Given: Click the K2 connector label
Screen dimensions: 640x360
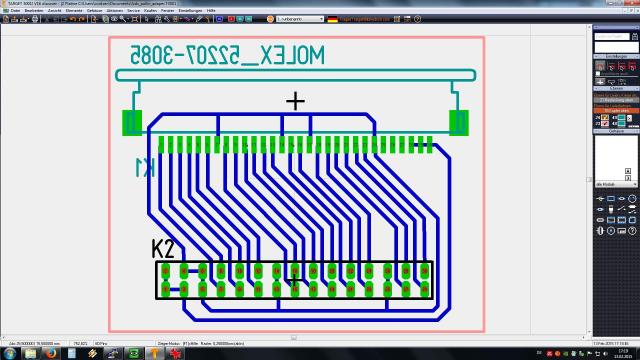Looking at the screenshot, I should [x=163, y=249].
